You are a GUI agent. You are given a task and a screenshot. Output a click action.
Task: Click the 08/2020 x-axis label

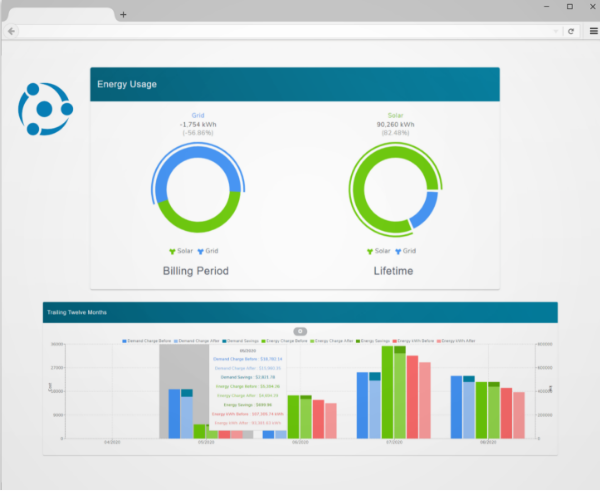[x=488, y=442]
